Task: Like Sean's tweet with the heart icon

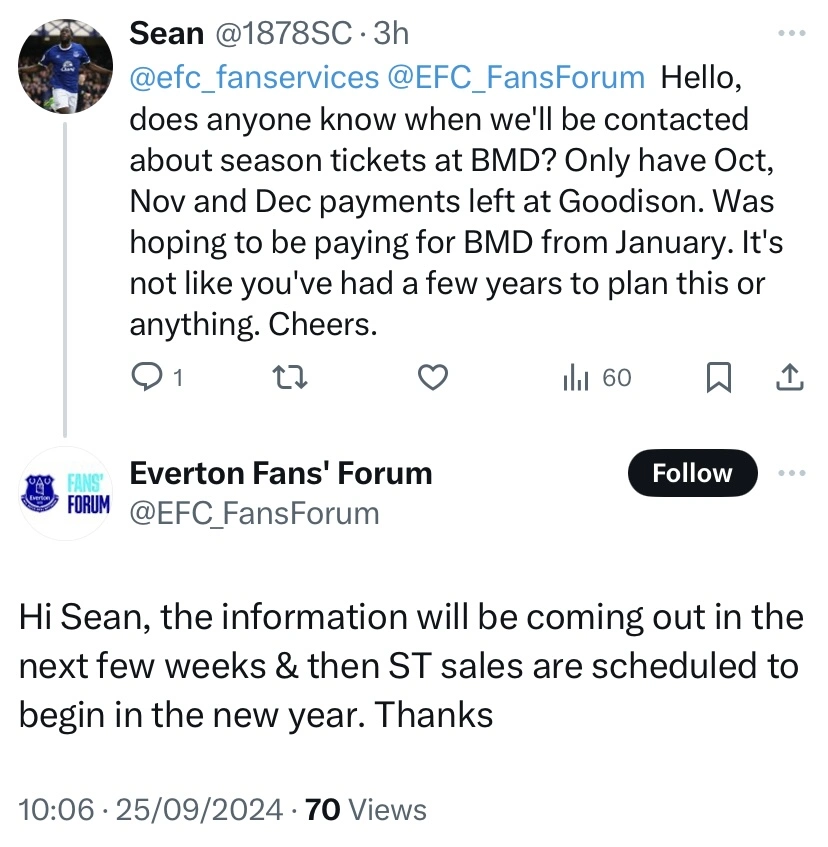Action: point(431,377)
